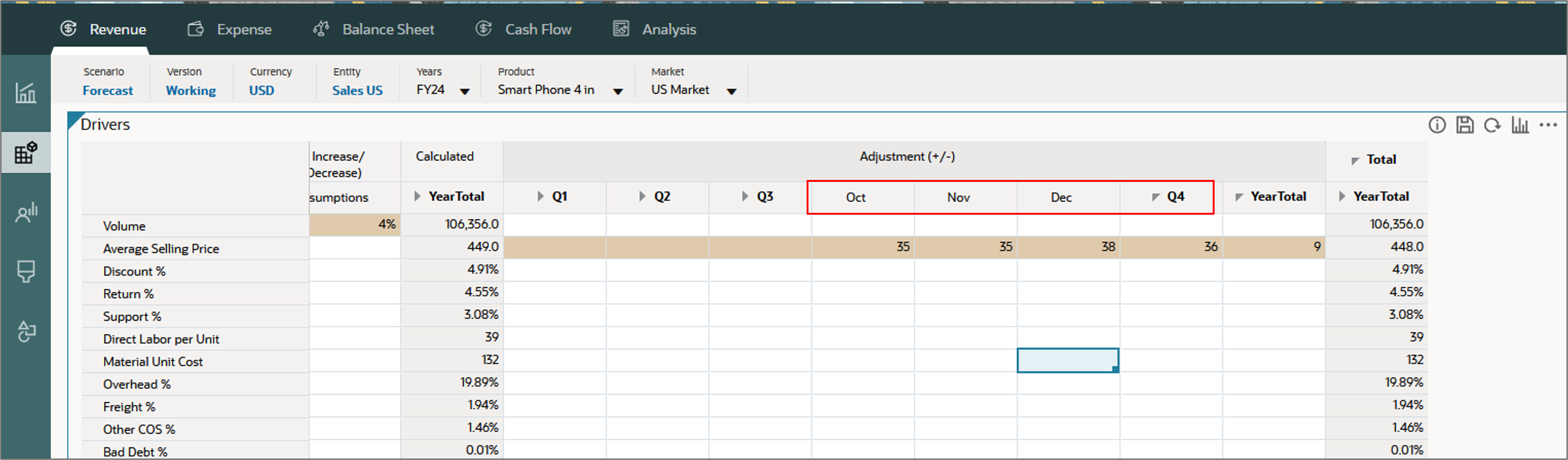Viewport: 1568px width, 460px height.
Task: Select the Volume 4% assumption cell
Action: pos(355,224)
